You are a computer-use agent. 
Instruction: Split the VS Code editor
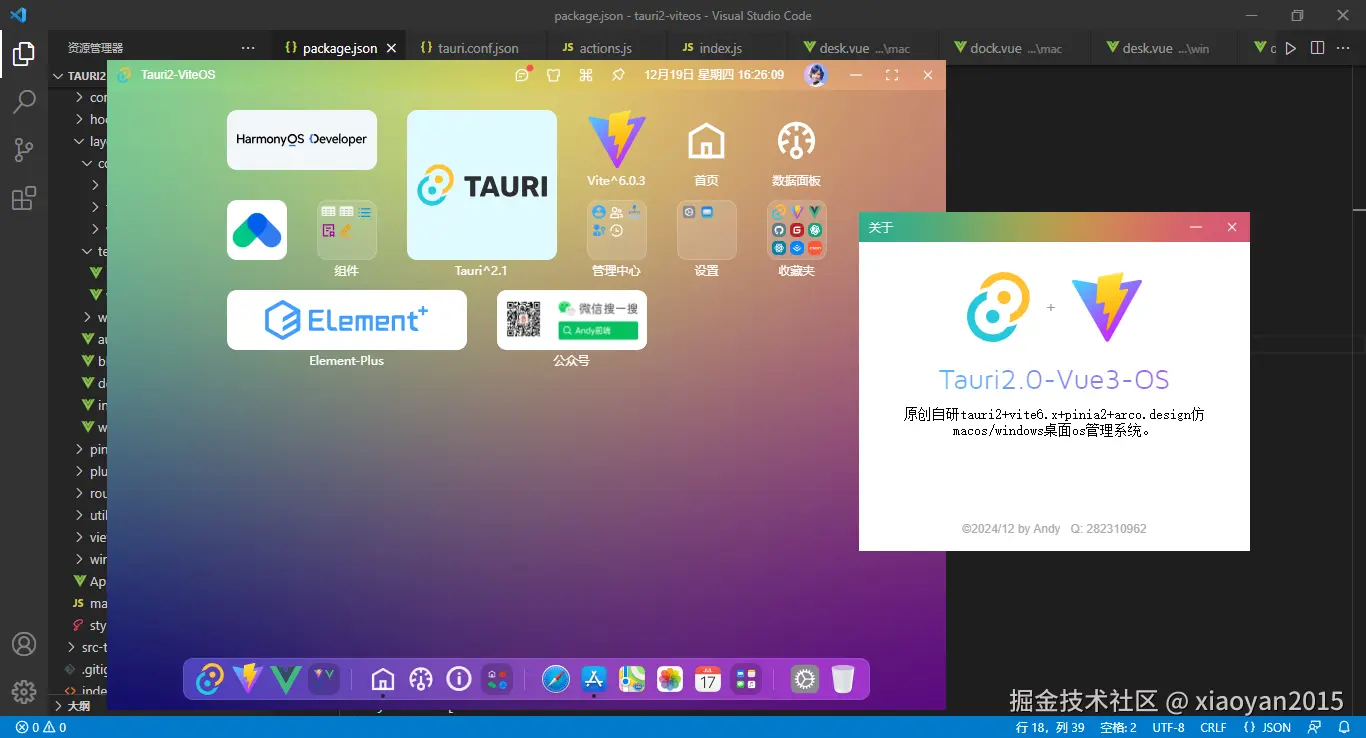pos(1318,48)
